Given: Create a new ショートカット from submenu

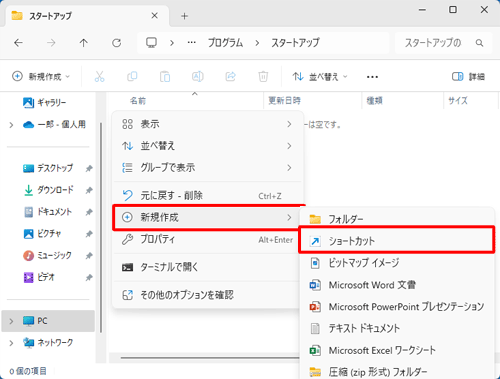Looking at the screenshot, I should tap(397, 241).
